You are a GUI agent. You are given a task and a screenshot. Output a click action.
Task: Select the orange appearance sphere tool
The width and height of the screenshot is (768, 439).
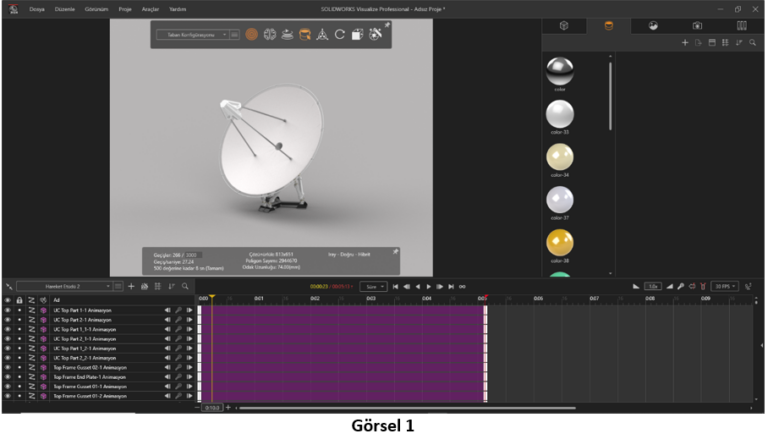tap(251, 34)
